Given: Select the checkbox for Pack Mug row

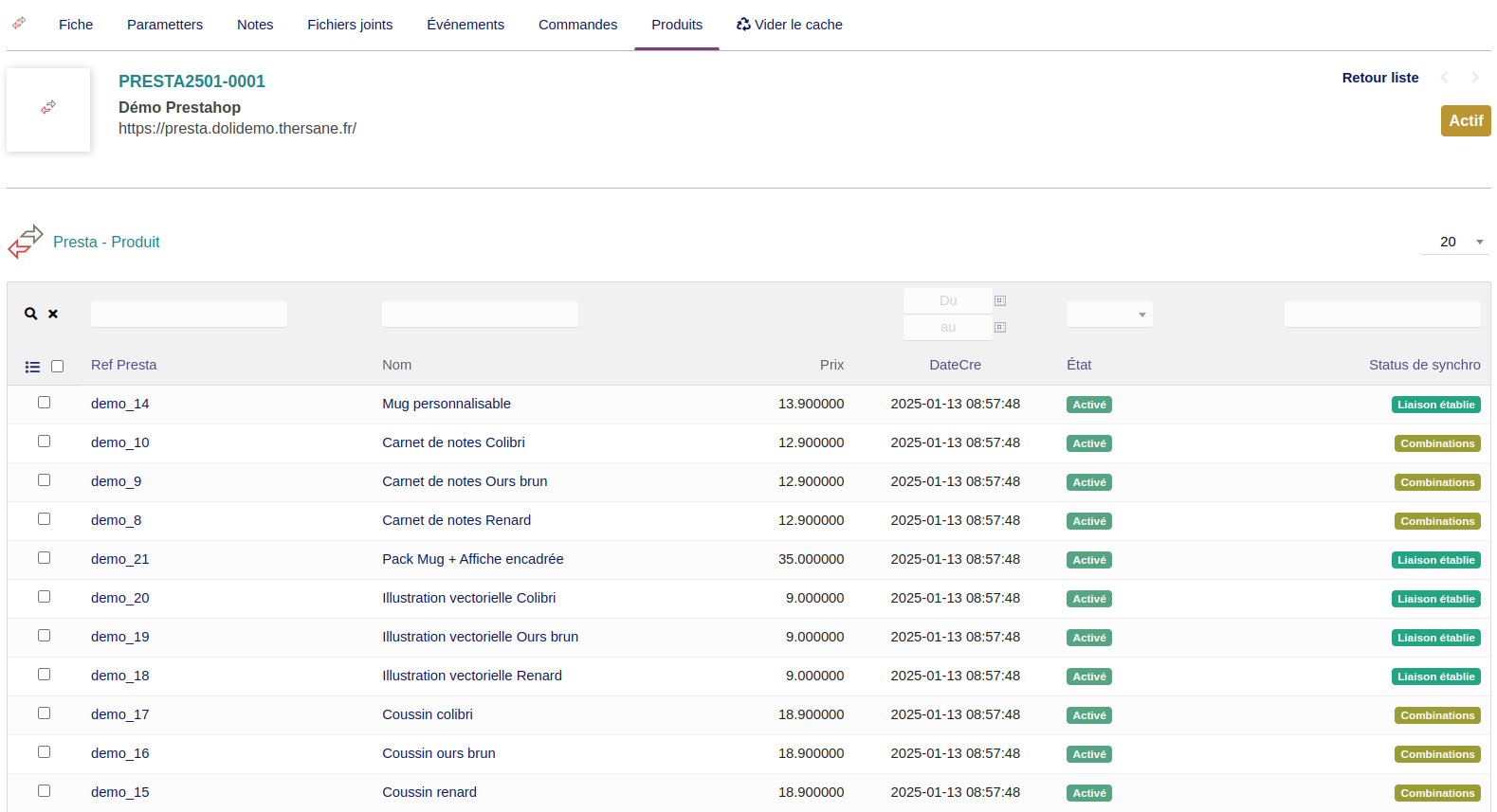Looking at the screenshot, I should click(x=44, y=558).
